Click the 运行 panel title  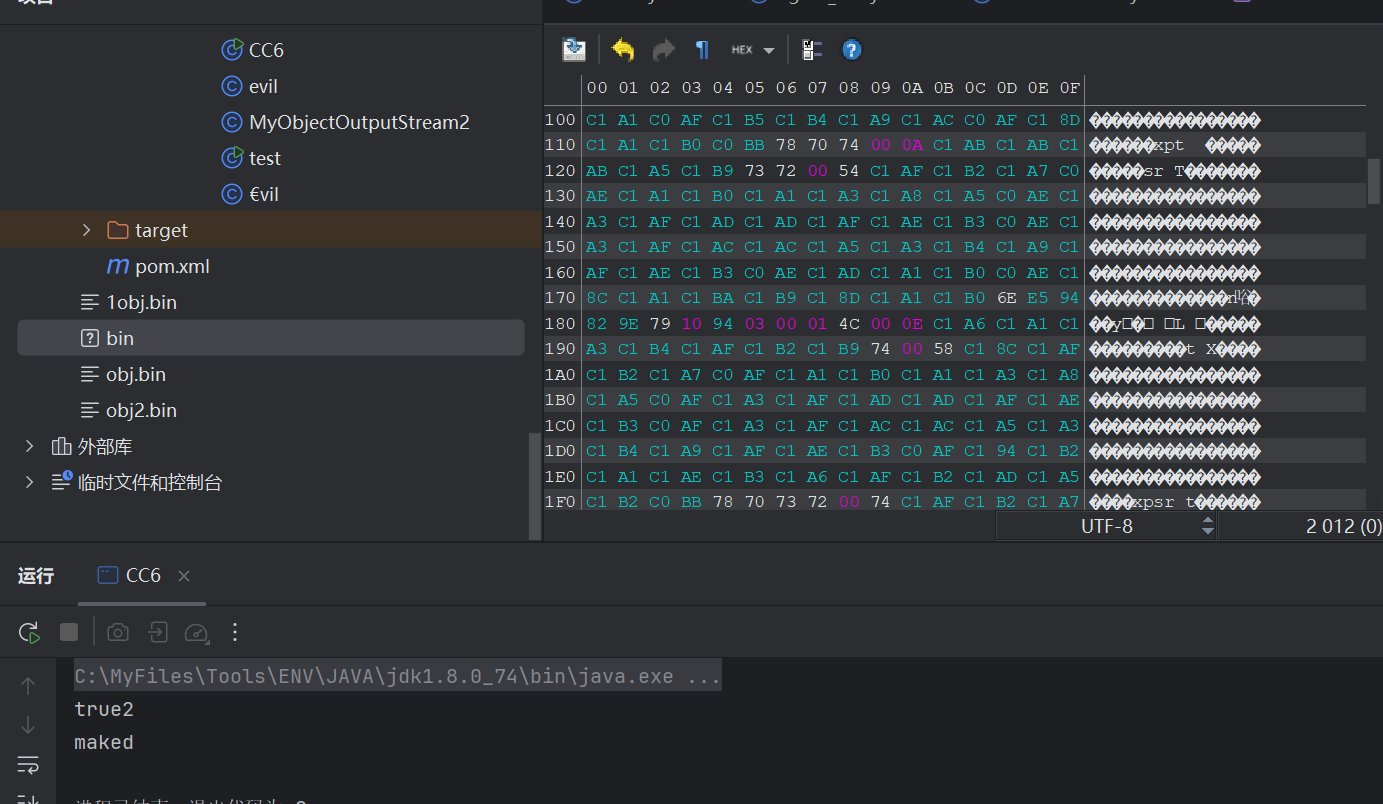(36, 576)
